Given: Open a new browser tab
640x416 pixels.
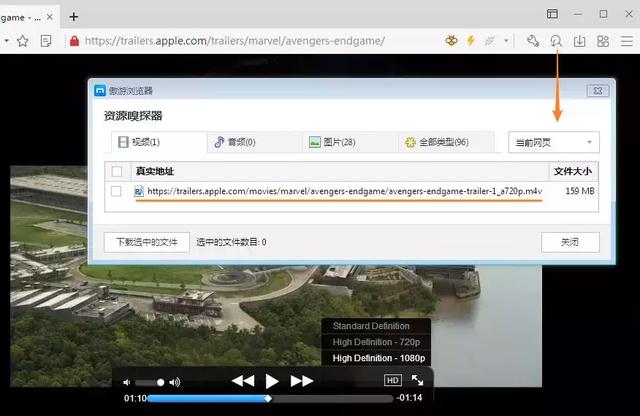Looking at the screenshot, I should [73, 17].
